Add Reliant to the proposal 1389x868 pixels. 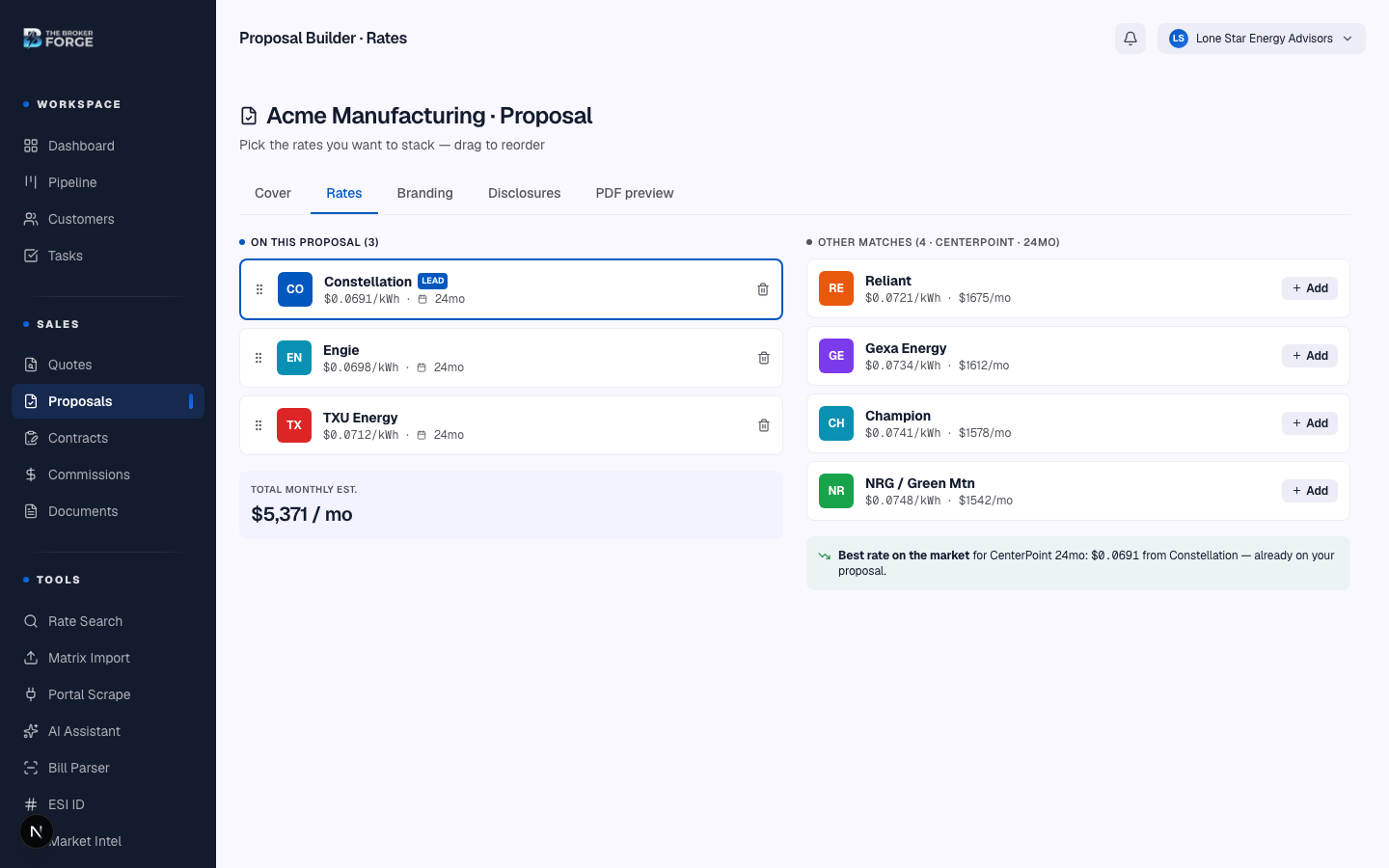tap(1310, 288)
